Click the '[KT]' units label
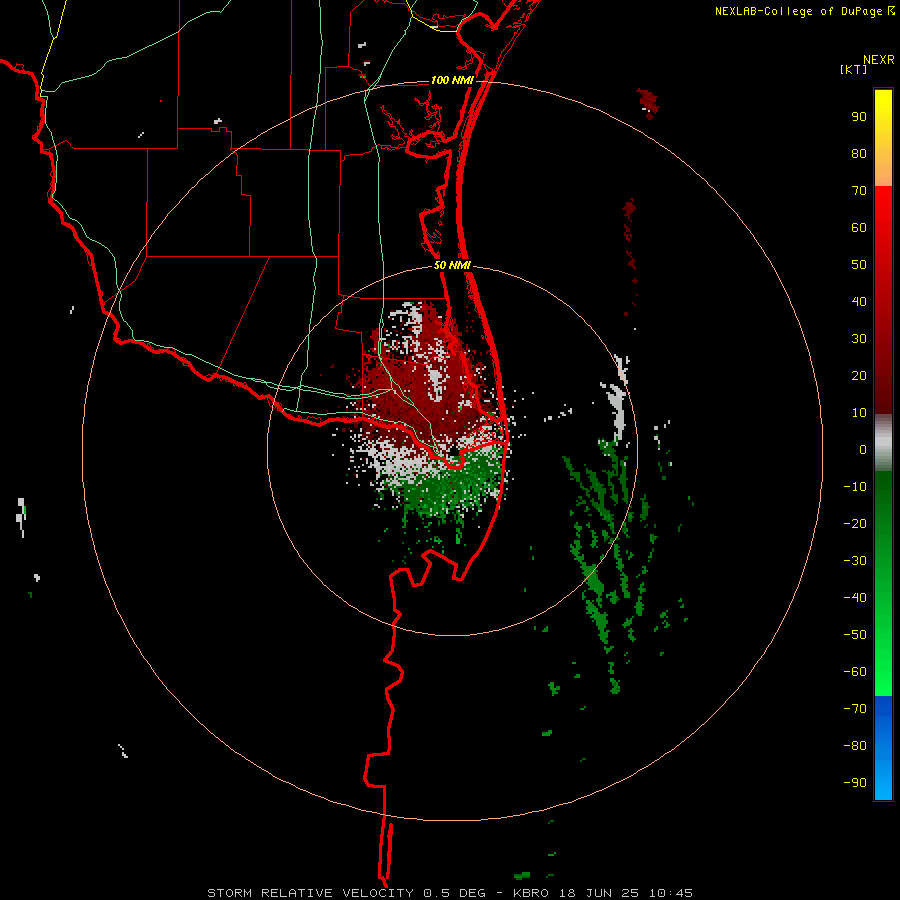The image size is (900, 900). (854, 69)
